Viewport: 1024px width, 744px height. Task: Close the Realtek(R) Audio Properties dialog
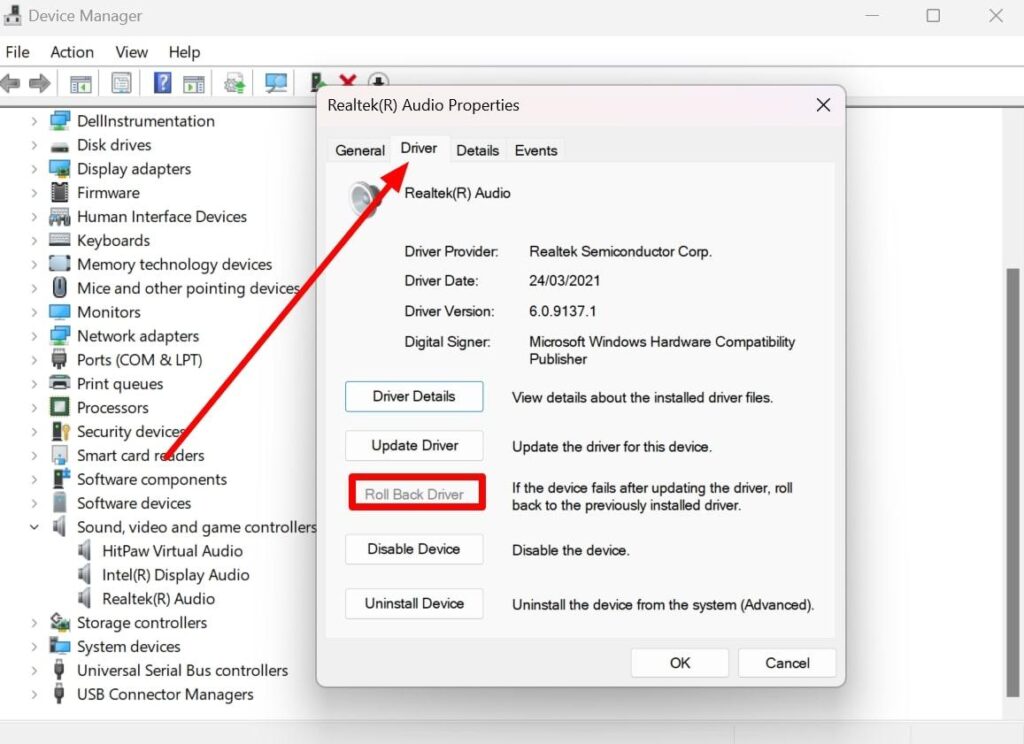tap(824, 105)
